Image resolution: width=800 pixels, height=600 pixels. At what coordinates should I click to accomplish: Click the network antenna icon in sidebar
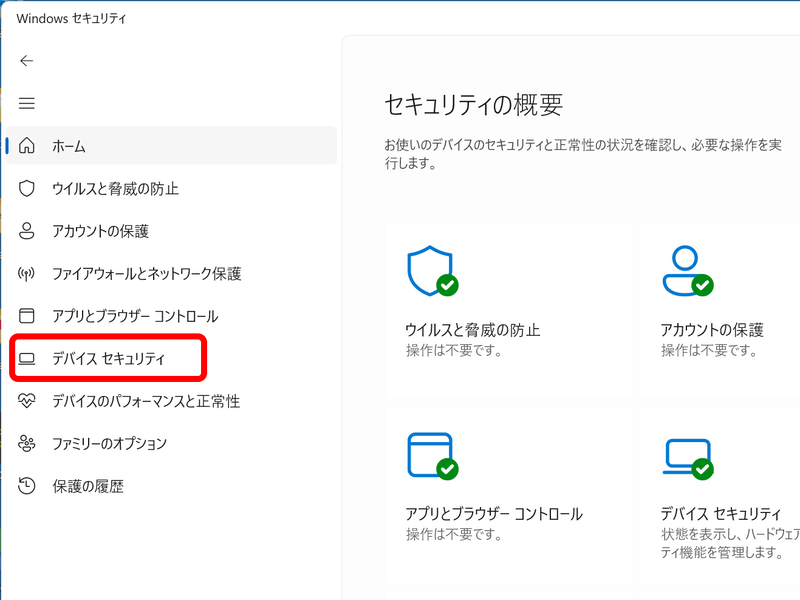(27, 273)
